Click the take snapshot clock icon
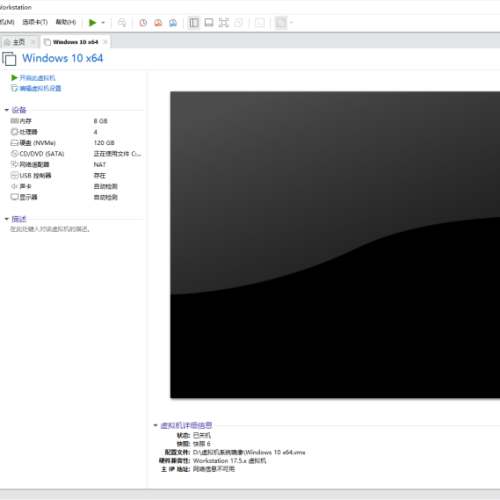This screenshot has width=500, height=500. [x=143, y=23]
